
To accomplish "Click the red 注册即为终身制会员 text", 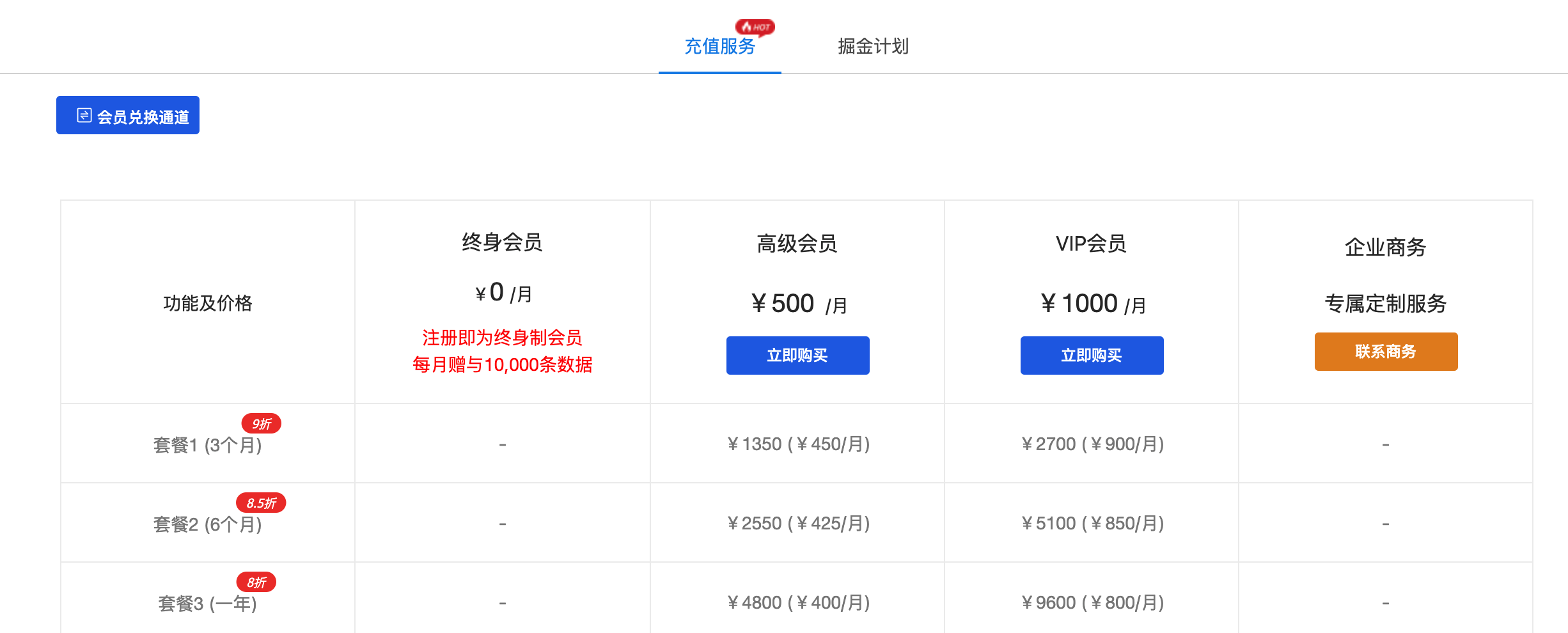I will 503,338.
